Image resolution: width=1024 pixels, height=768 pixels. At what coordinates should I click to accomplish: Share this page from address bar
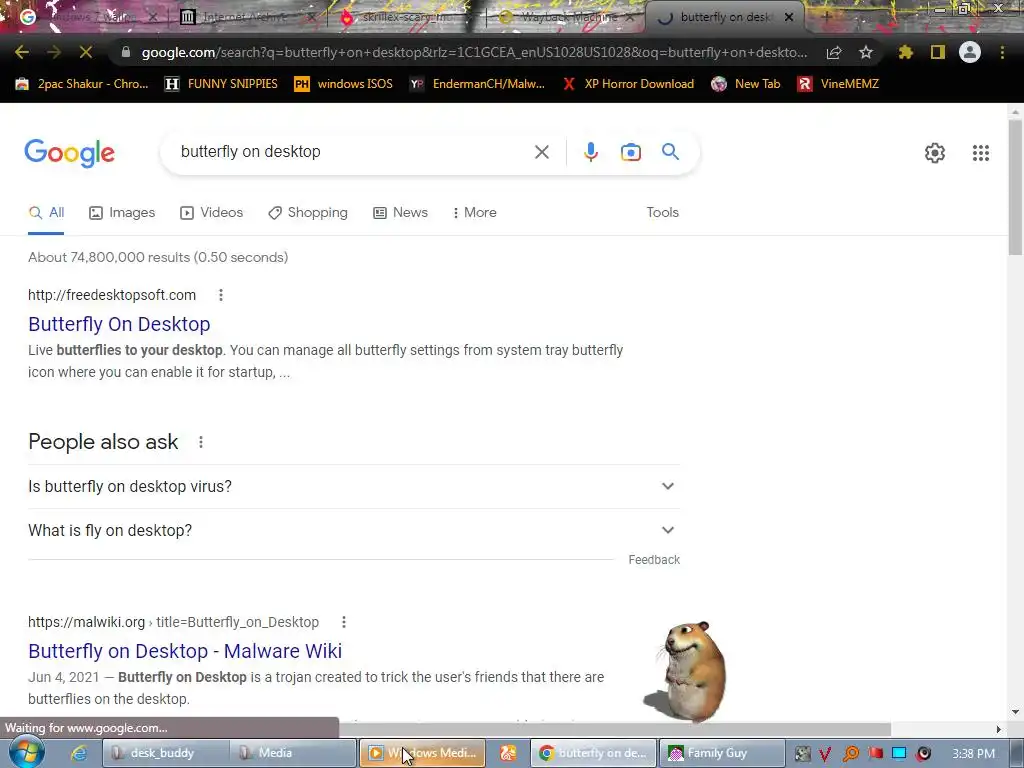point(834,53)
